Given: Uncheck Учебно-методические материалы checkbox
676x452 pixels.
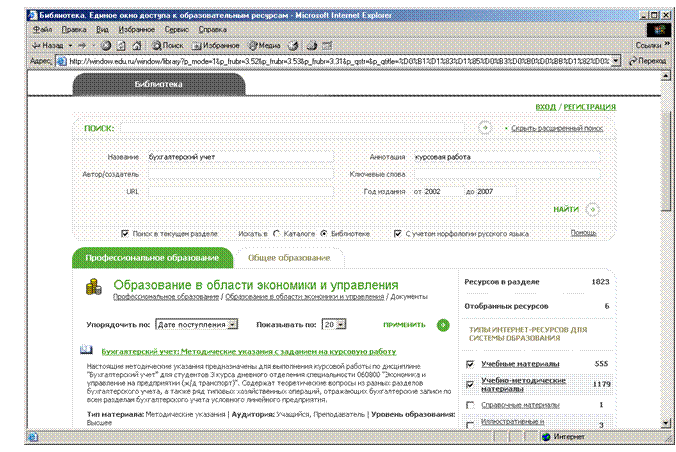Looking at the screenshot, I should point(470,384).
